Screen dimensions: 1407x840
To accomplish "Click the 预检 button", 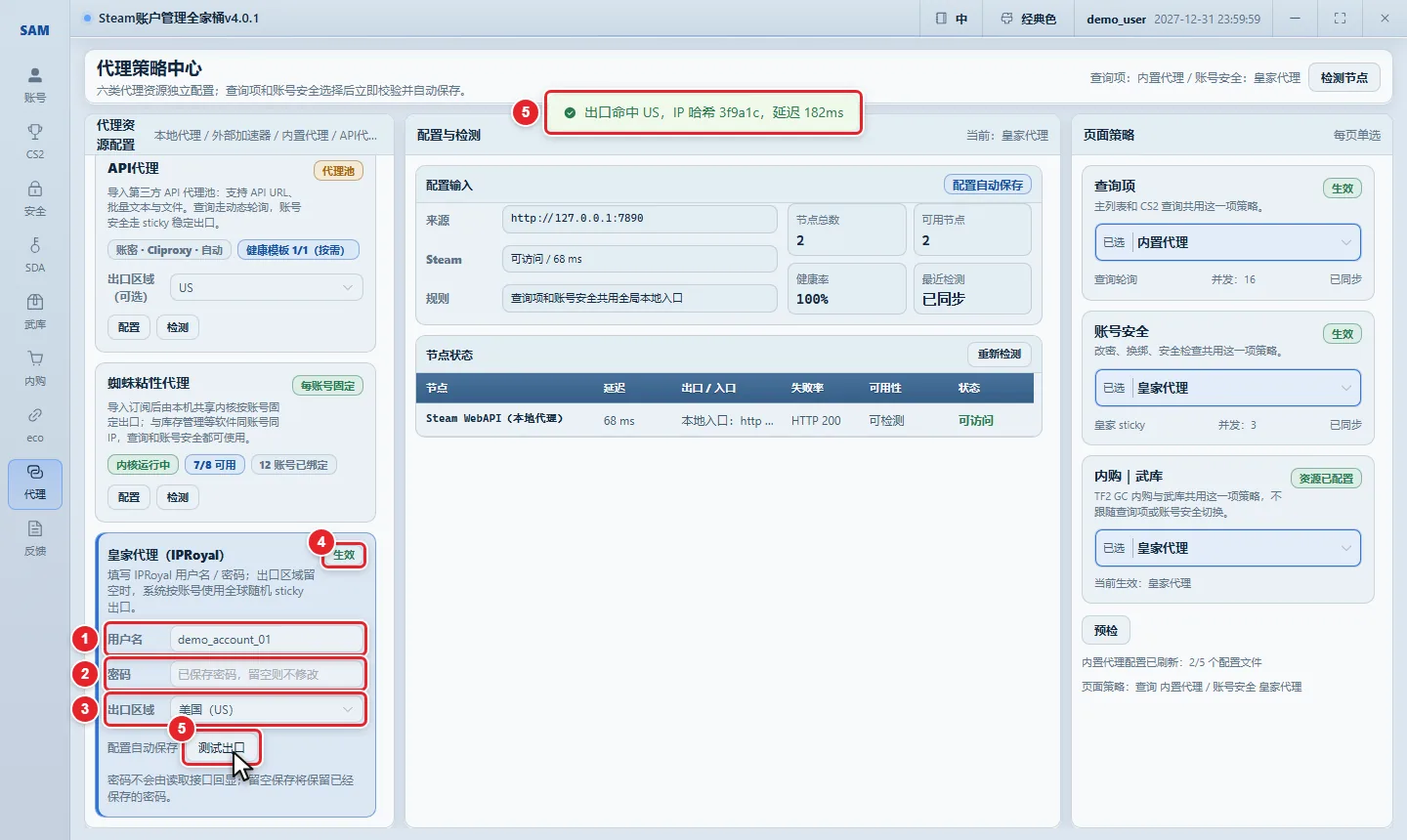I will pos(1106,631).
